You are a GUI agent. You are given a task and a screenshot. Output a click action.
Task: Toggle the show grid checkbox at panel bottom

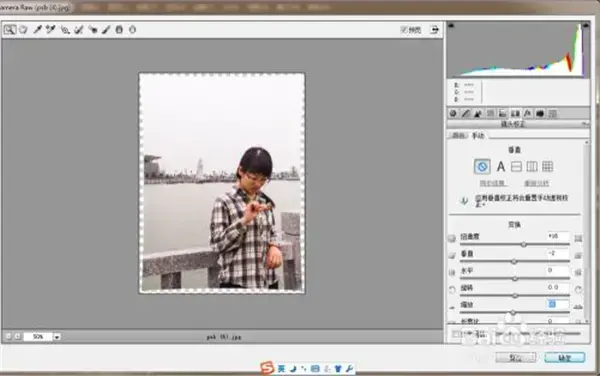tap(456, 334)
